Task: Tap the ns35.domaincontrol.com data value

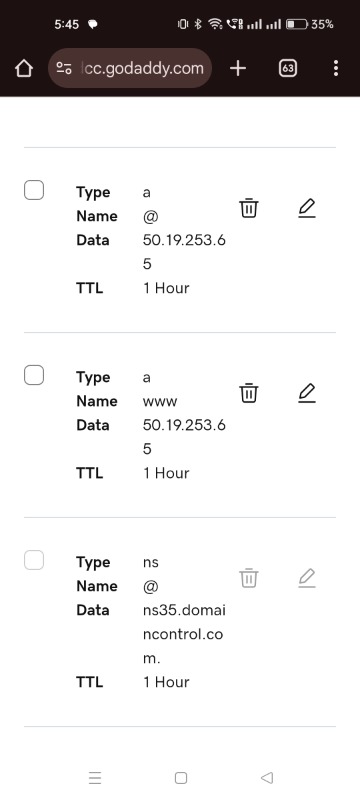Action: [184, 634]
